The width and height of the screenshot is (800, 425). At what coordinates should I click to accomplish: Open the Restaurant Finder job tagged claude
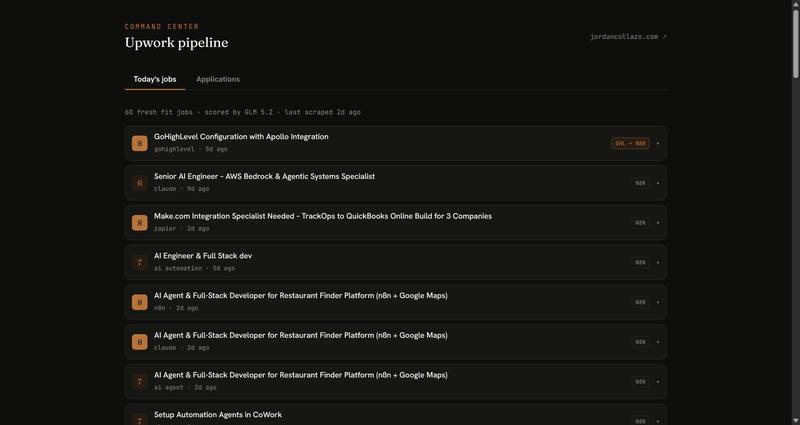coord(395,342)
